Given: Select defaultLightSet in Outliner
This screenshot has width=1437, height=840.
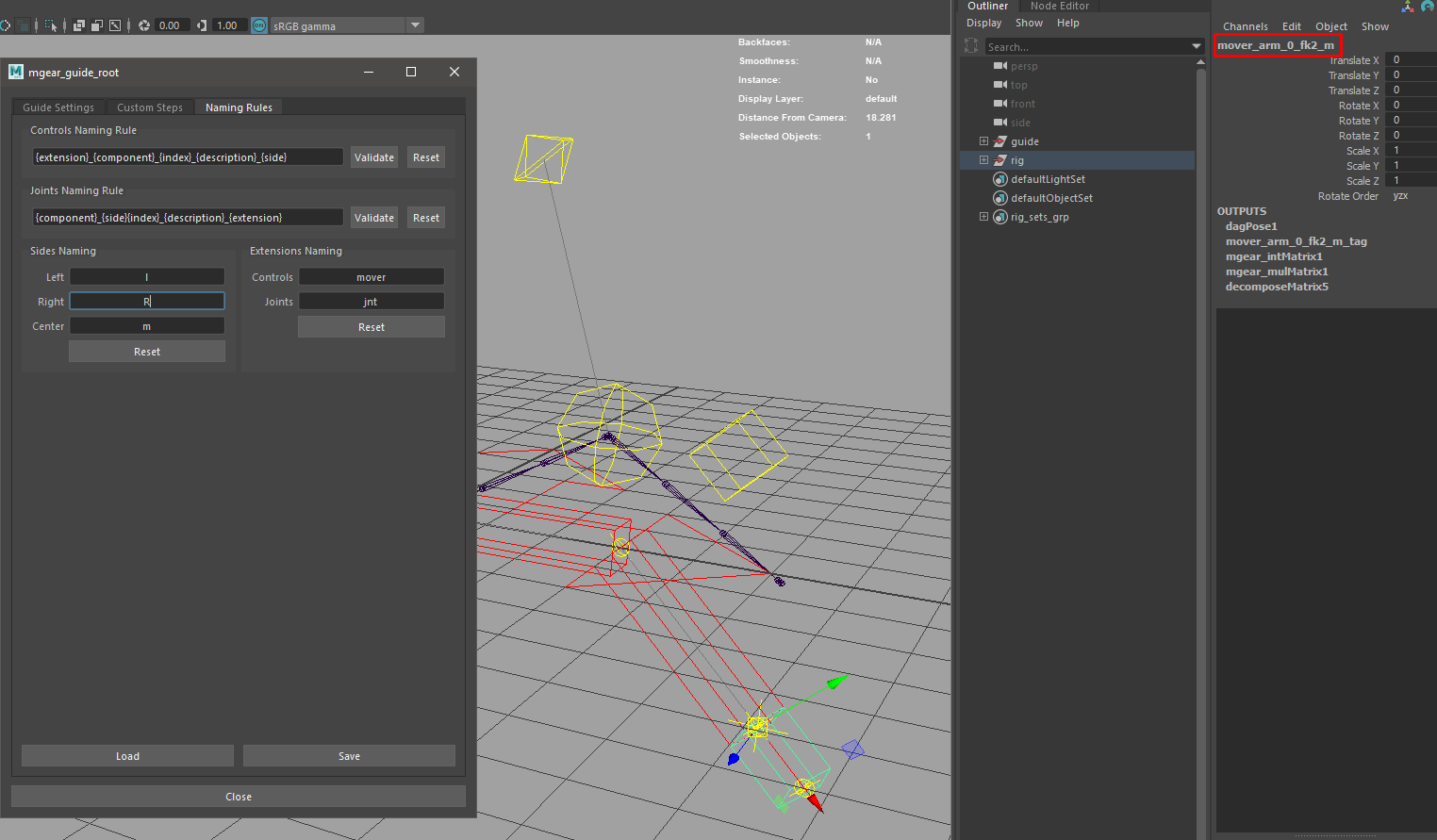Looking at the screenshot, I should point(1048,179).
